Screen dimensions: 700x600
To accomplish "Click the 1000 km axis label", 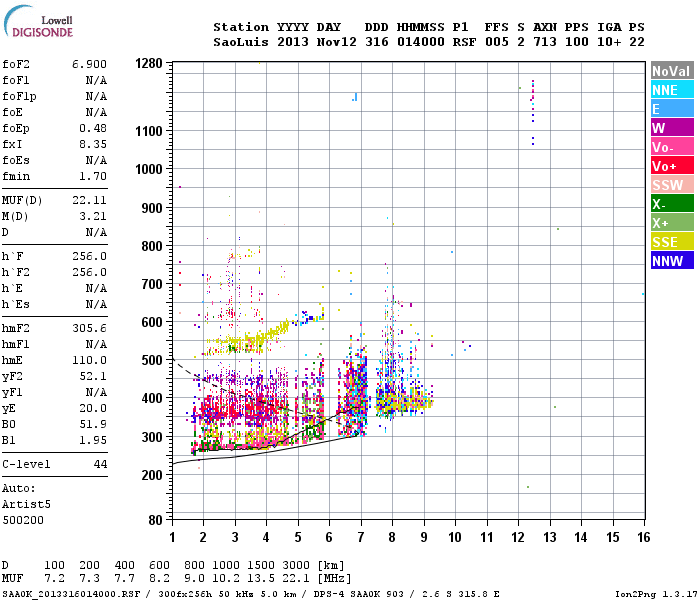I will (x=149, y=169).
